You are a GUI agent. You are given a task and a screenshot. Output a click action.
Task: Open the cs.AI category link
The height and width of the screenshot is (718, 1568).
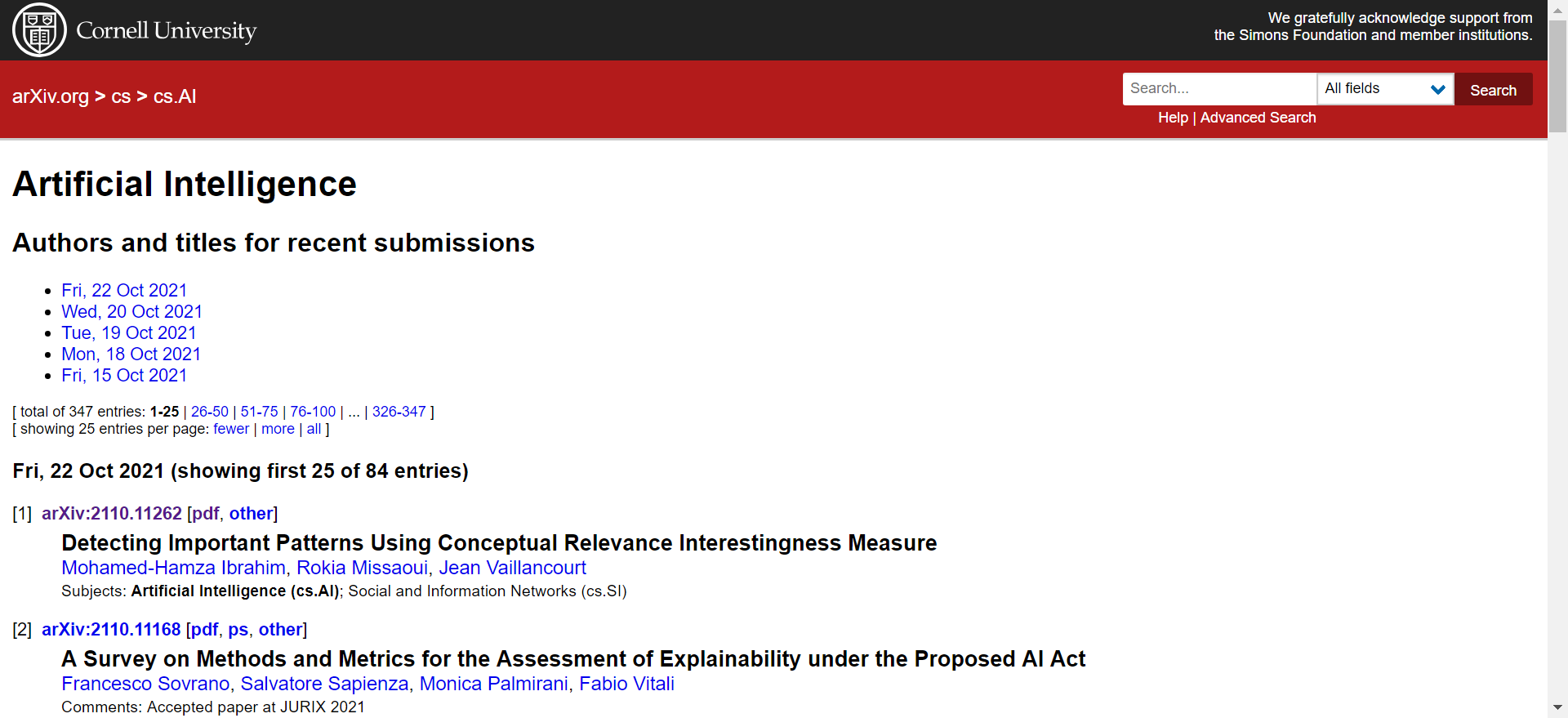[174, 96]
